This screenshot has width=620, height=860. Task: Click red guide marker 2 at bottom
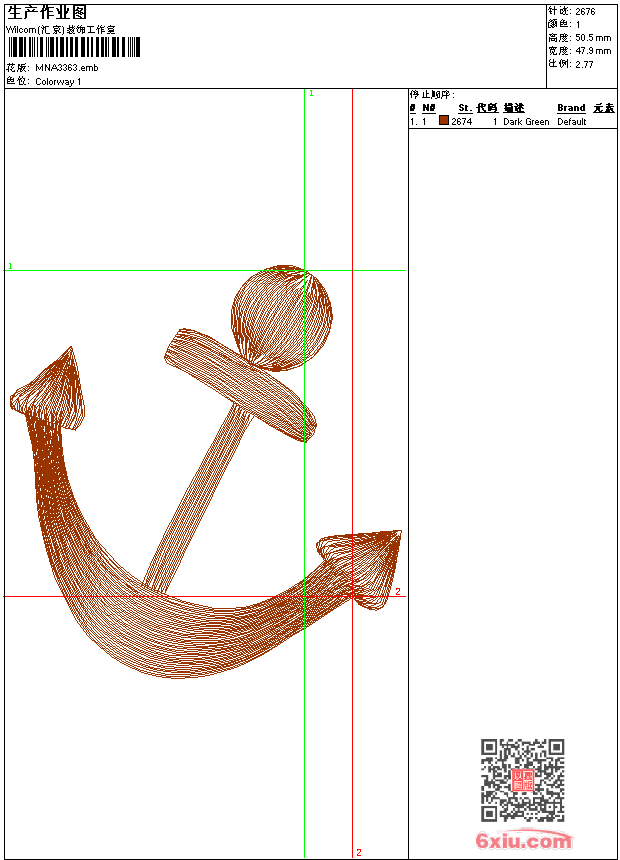click(358, 852)
